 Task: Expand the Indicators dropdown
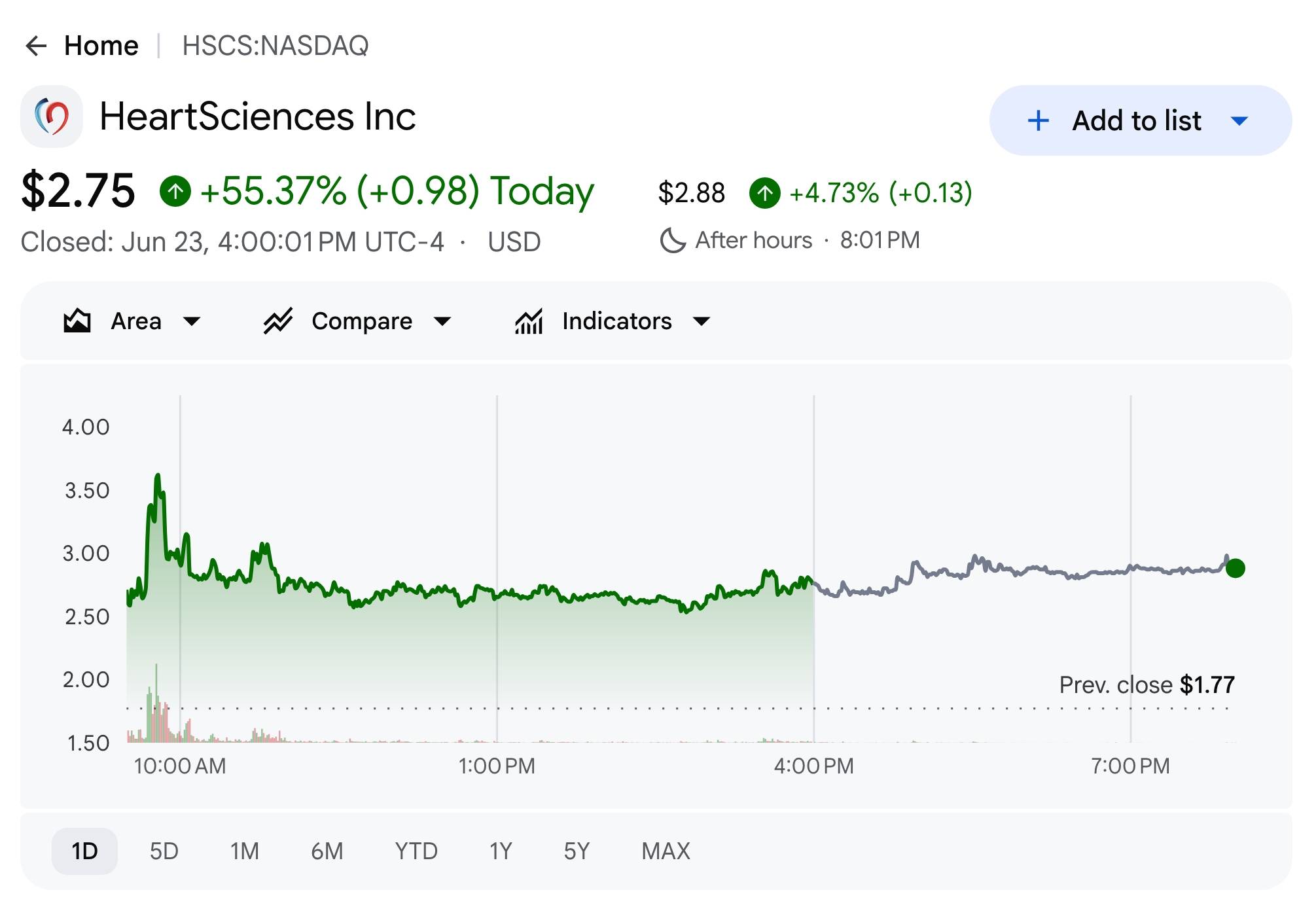702,321
